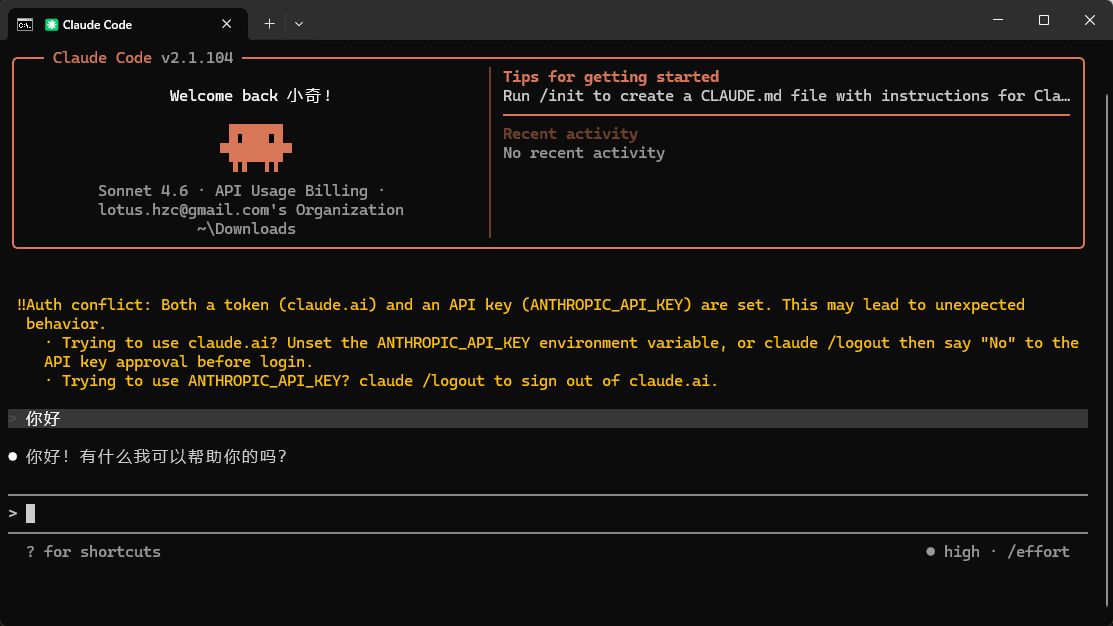Viewport: 1113px width, 626px height.
Task: Minimize the terminal window
Action: 998,20
